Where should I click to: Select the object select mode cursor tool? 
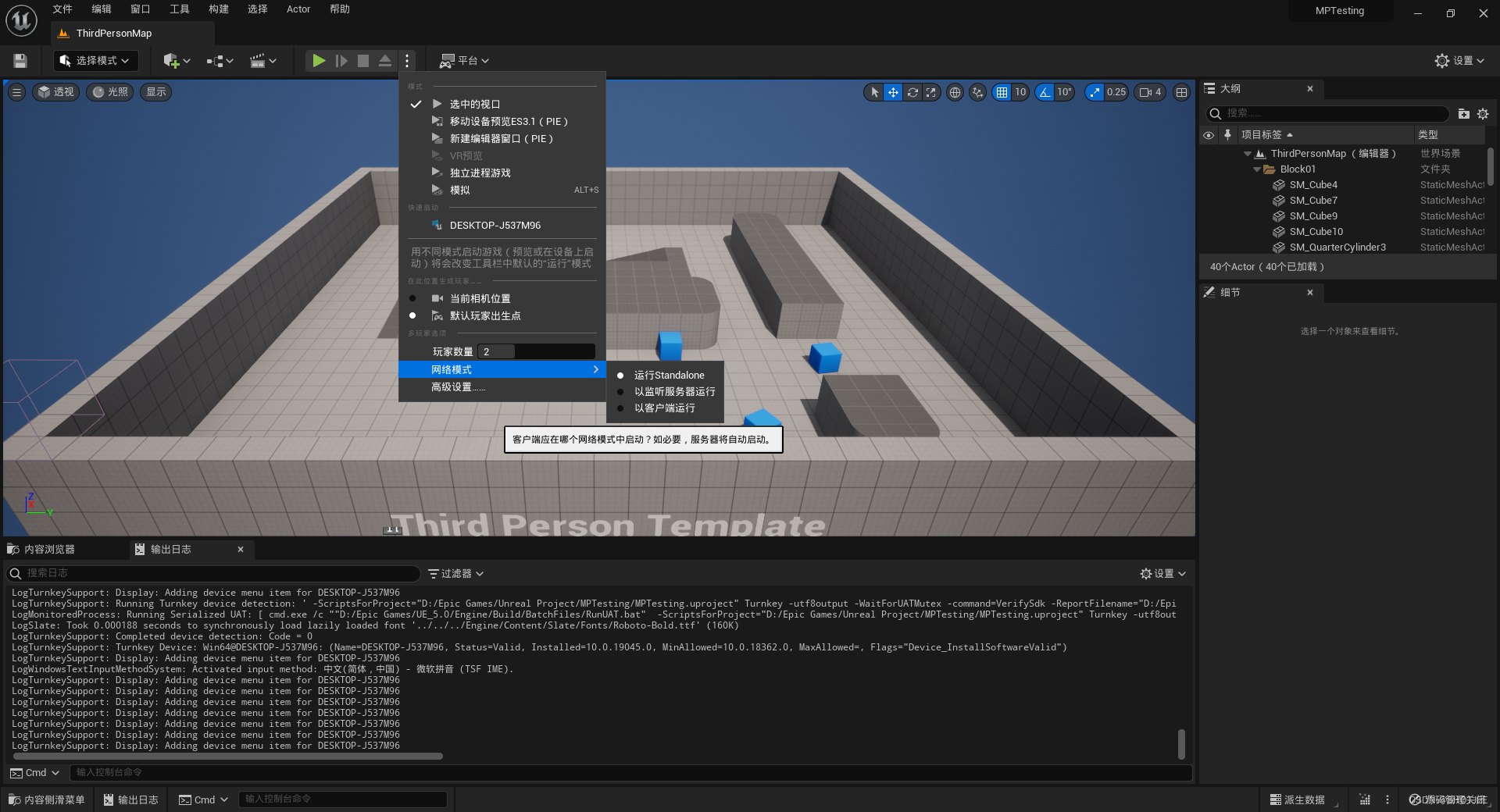874,92
